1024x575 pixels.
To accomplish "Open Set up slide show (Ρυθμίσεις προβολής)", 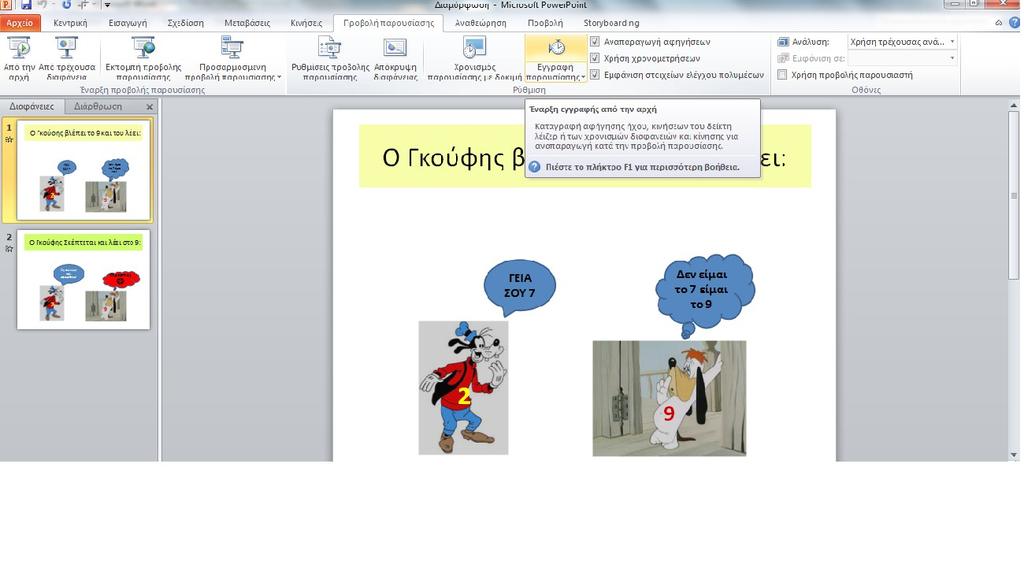I will (x=330, y=59).
